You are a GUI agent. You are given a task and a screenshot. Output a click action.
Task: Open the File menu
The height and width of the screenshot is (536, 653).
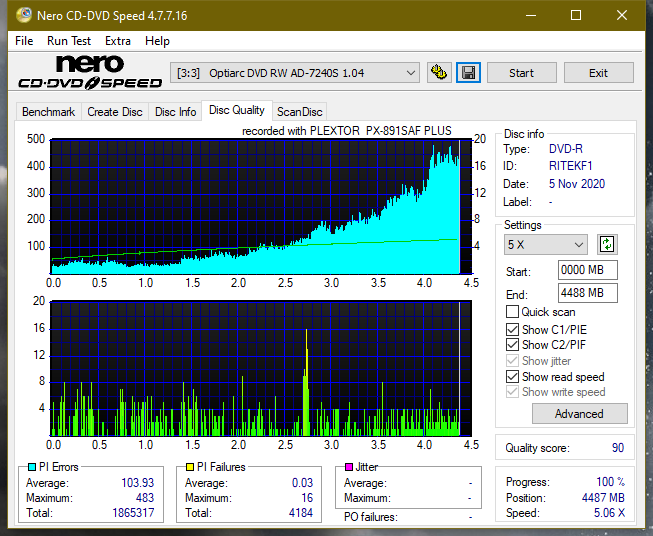tap(24, 41)
